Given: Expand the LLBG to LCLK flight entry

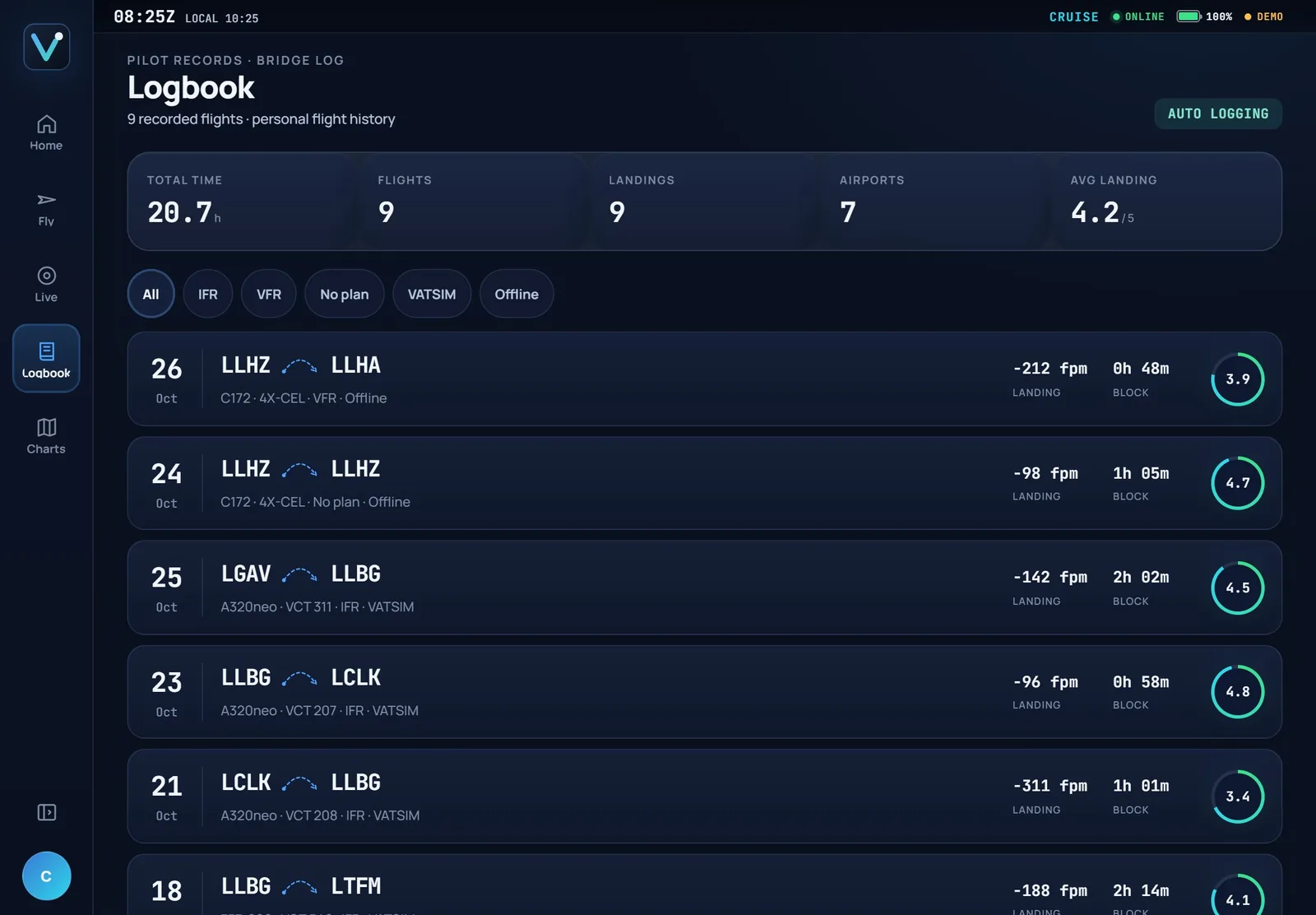Looking at the screenshot, I should (x=704, y=692).
